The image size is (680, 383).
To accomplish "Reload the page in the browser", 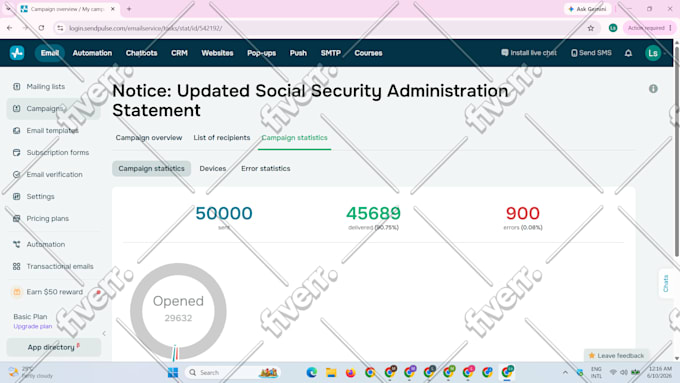I will pyautogui.click(x=41, y=28).
